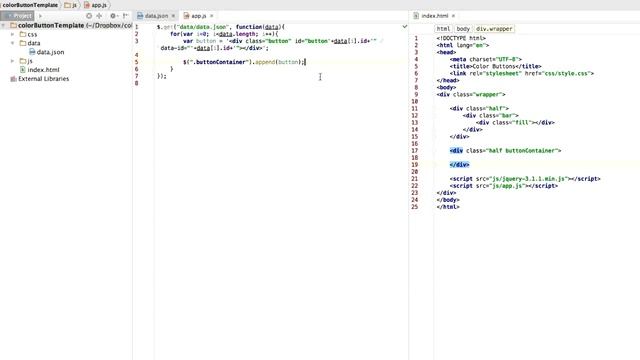Image resolution: width=640 pixels, height=360 pixels.
Task: Select the colorButtonTemplate root folder
Action: 71,25
